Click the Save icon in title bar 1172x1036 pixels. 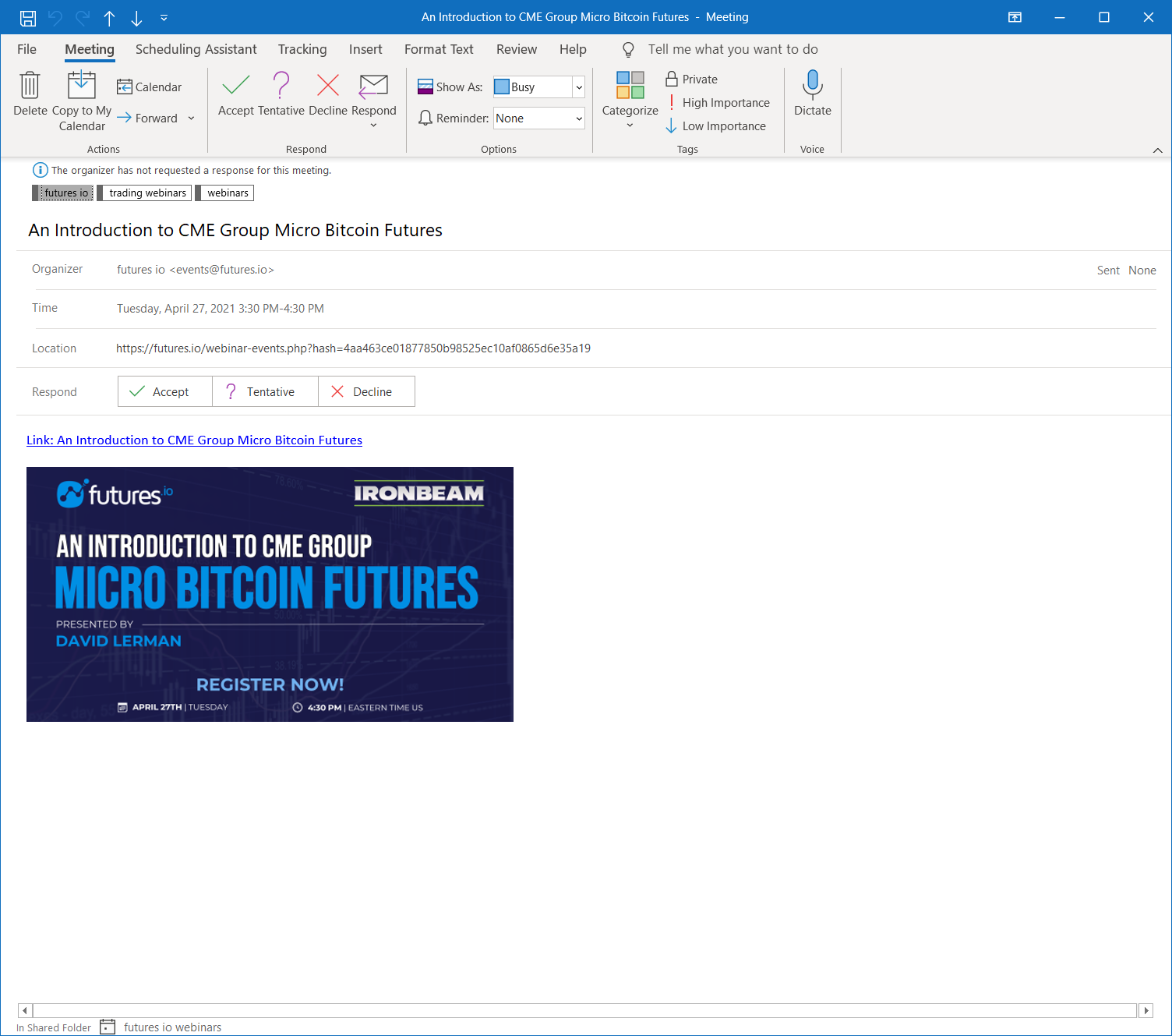(28, 17)
